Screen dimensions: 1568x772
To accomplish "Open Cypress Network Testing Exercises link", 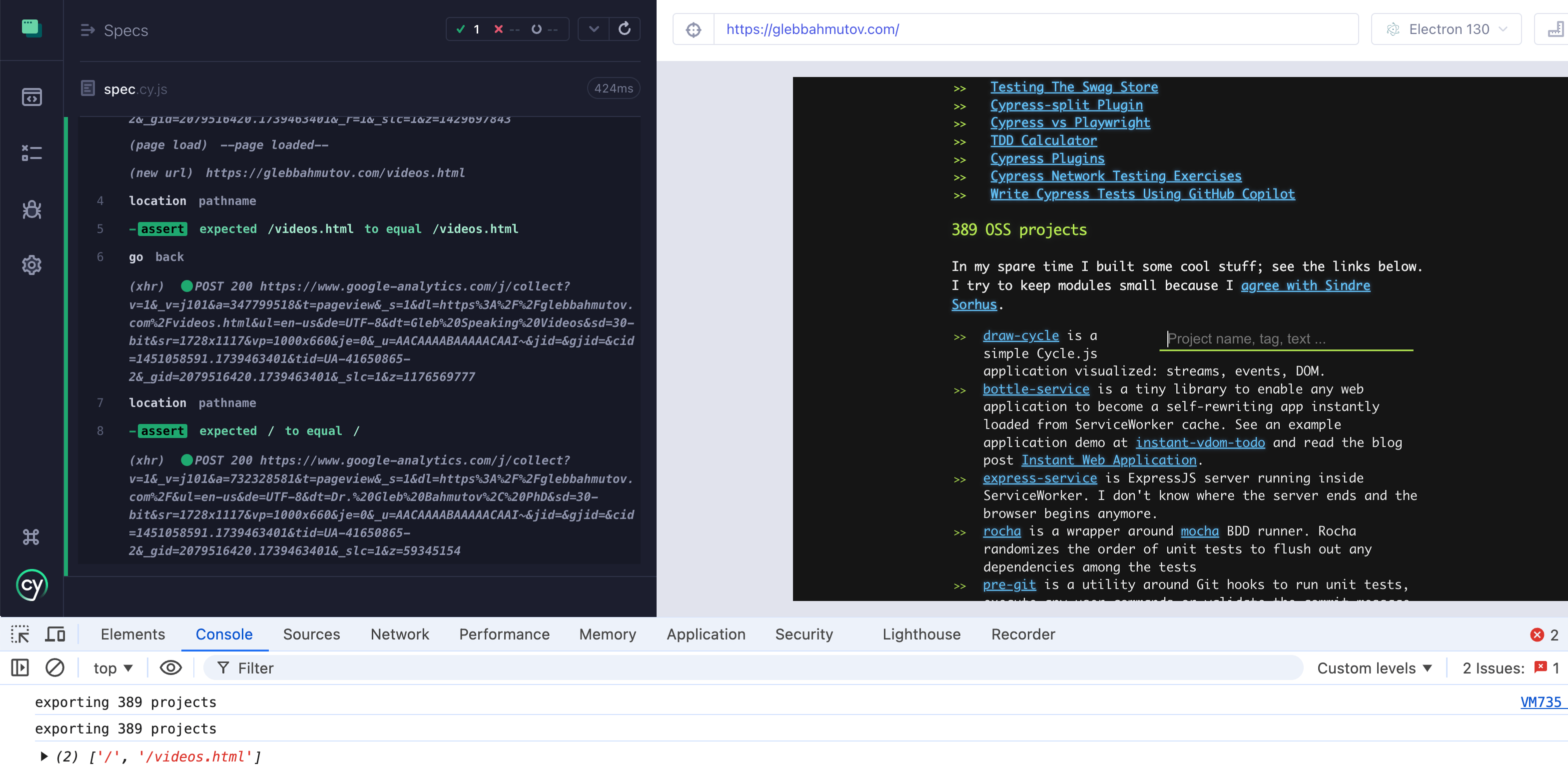I will click(x=1116, y=176).
